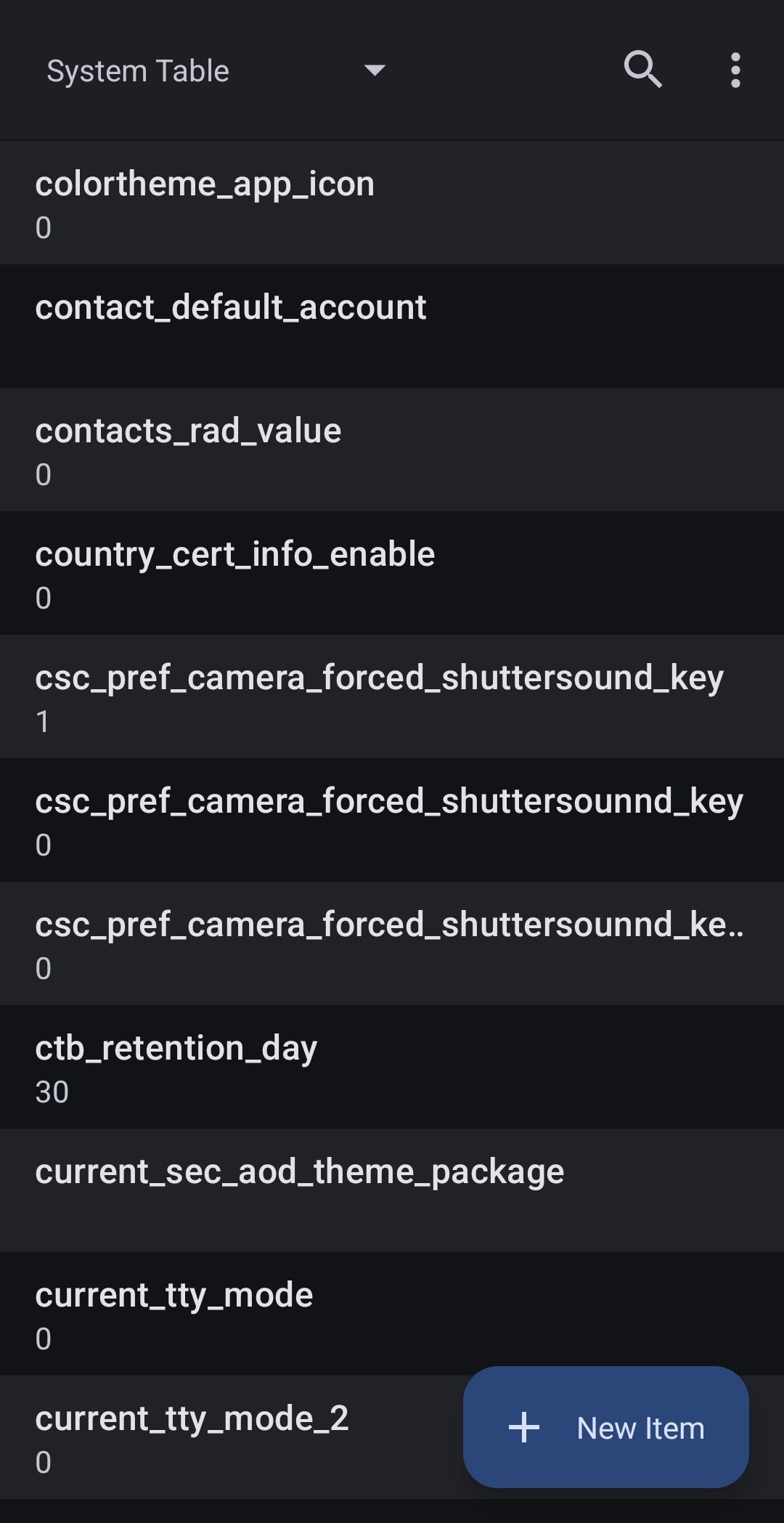
Task: Select the contact_default_account setting
Action: [x=231, y=308]
